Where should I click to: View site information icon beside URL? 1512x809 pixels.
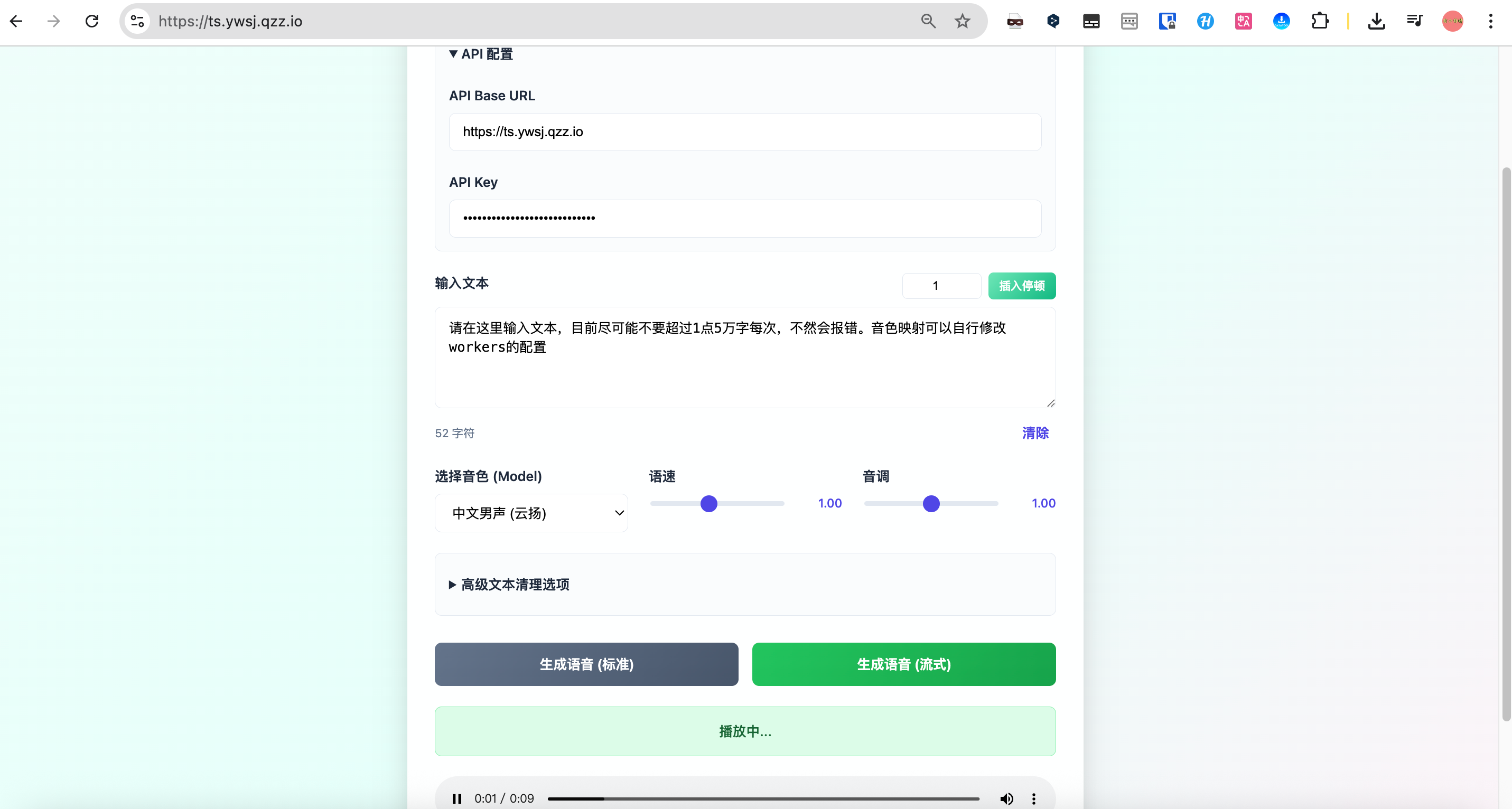pyautogui.click(x=137, y=22)
